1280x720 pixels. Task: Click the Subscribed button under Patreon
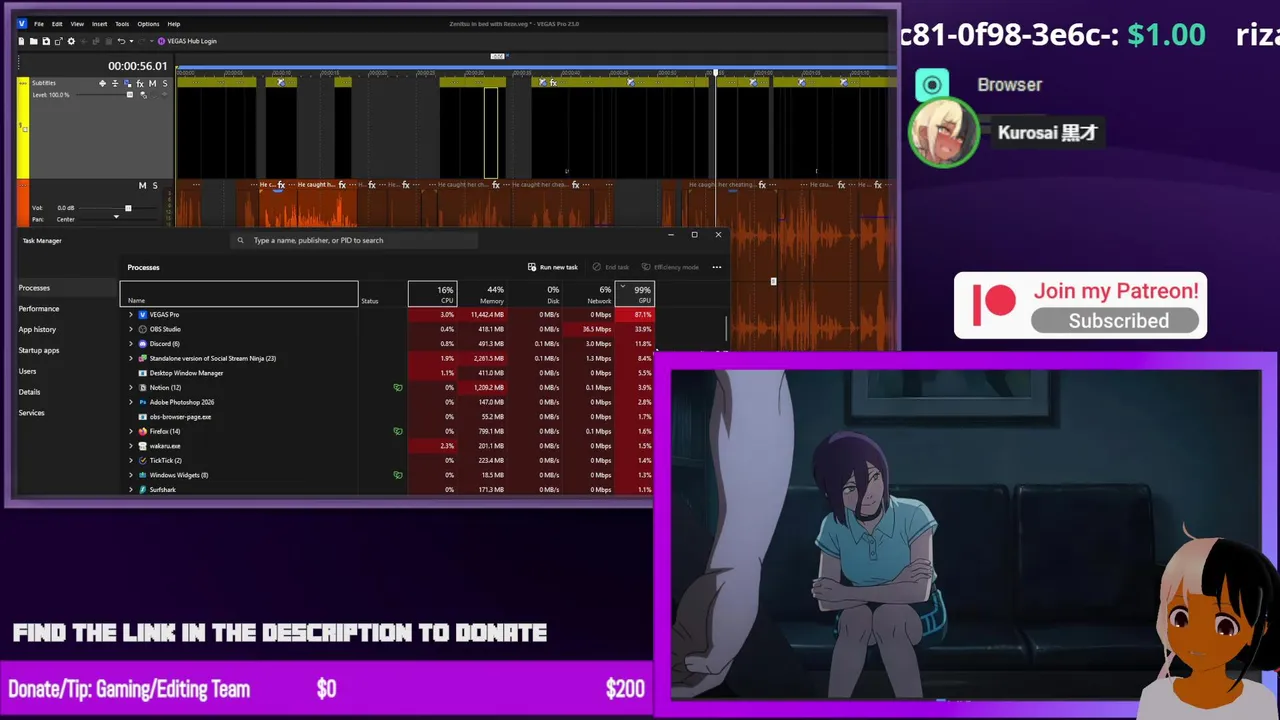[x=1116, y=321]
